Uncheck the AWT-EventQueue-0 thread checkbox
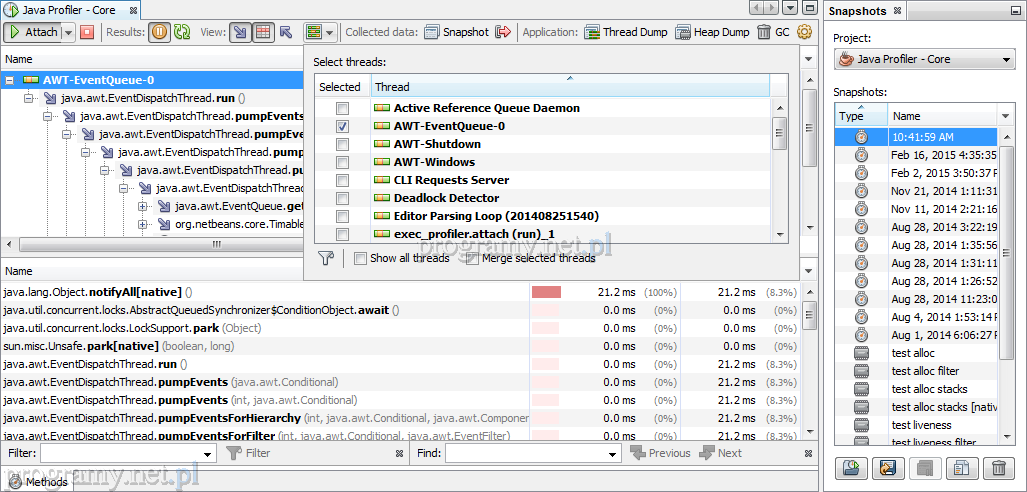Viewport: 1027px width, 492px height. pyautogui.click(x=343, y=126)
